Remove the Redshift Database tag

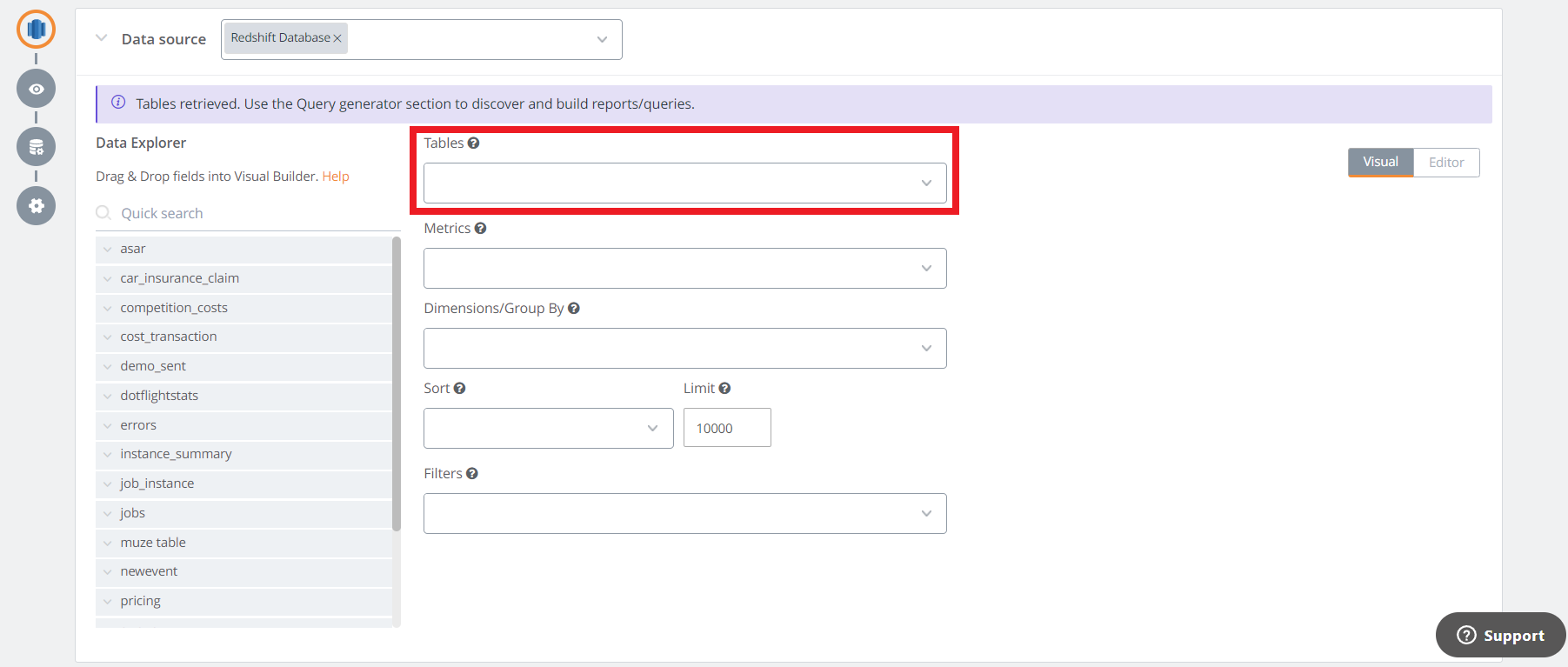[x=337, y=38]
